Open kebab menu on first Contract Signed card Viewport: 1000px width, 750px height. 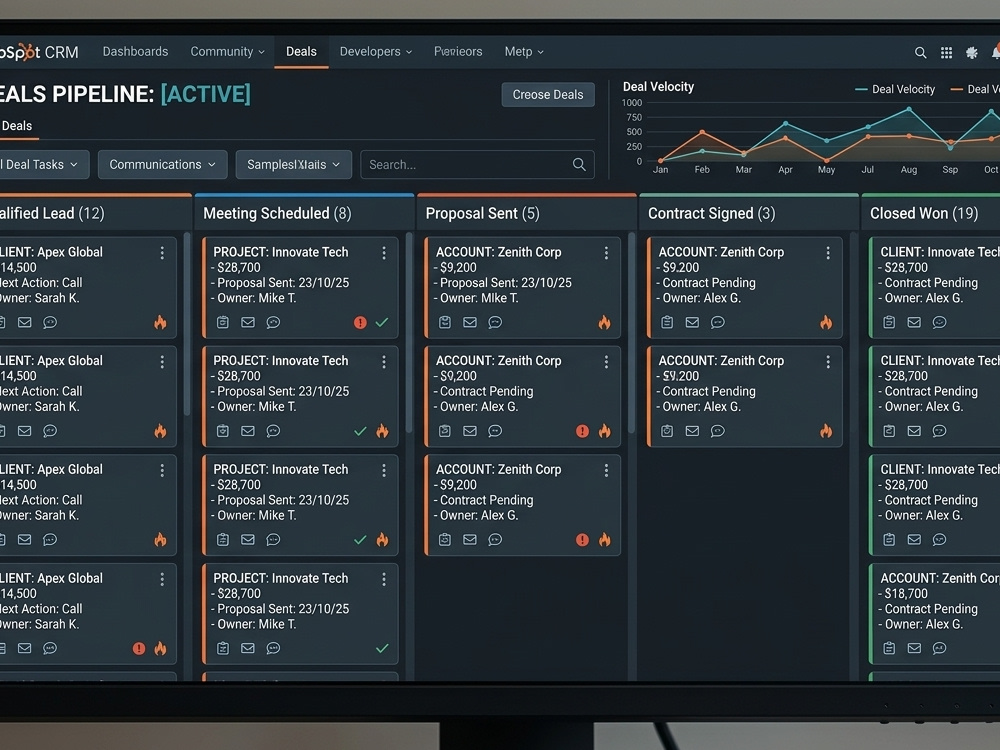coord(828,253)
